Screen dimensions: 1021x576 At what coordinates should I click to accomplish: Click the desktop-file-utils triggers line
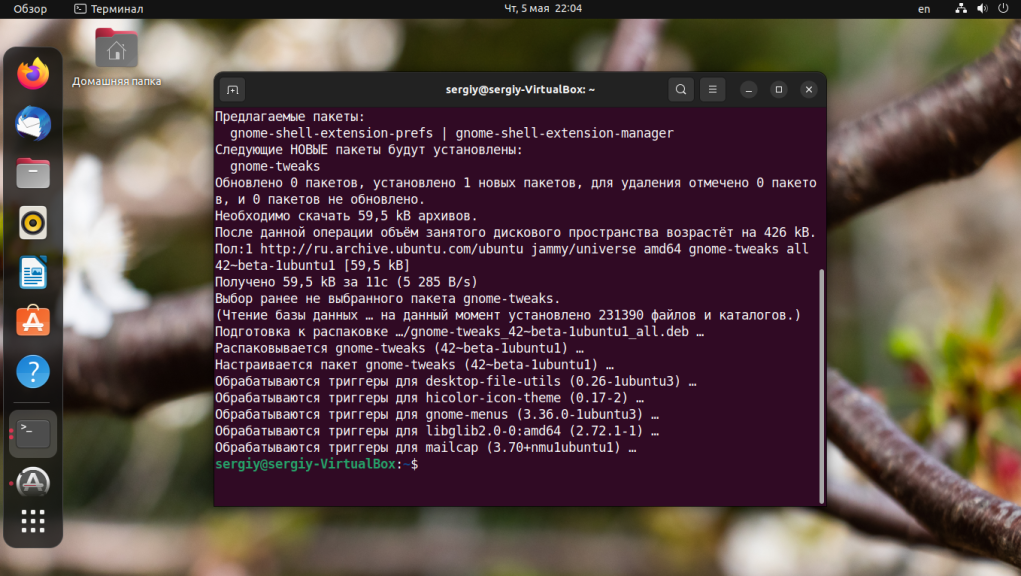click(x=456, y=381)
